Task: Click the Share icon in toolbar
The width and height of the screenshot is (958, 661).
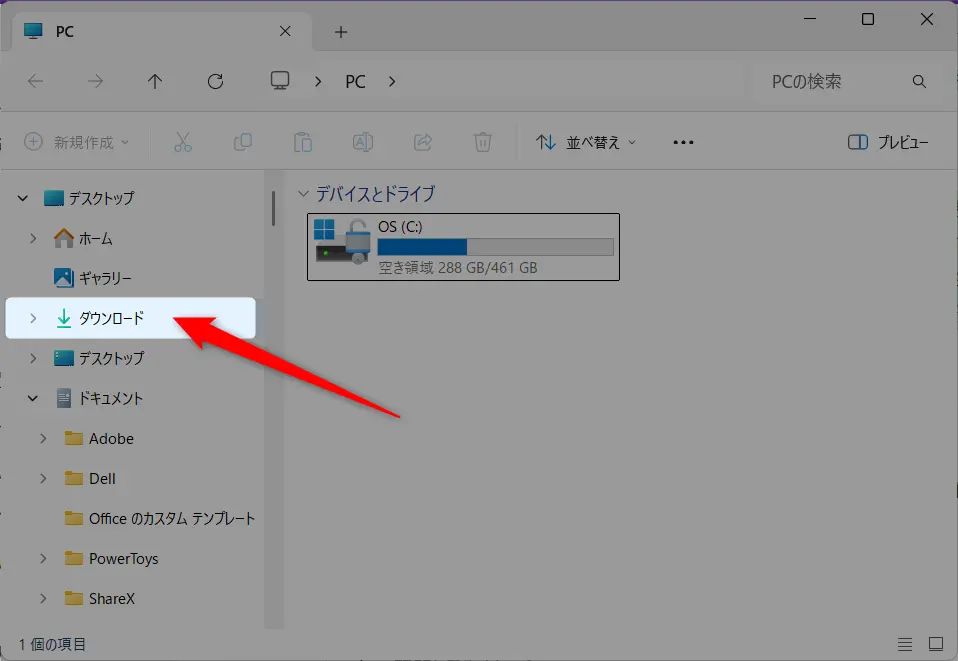Action: 422,142
